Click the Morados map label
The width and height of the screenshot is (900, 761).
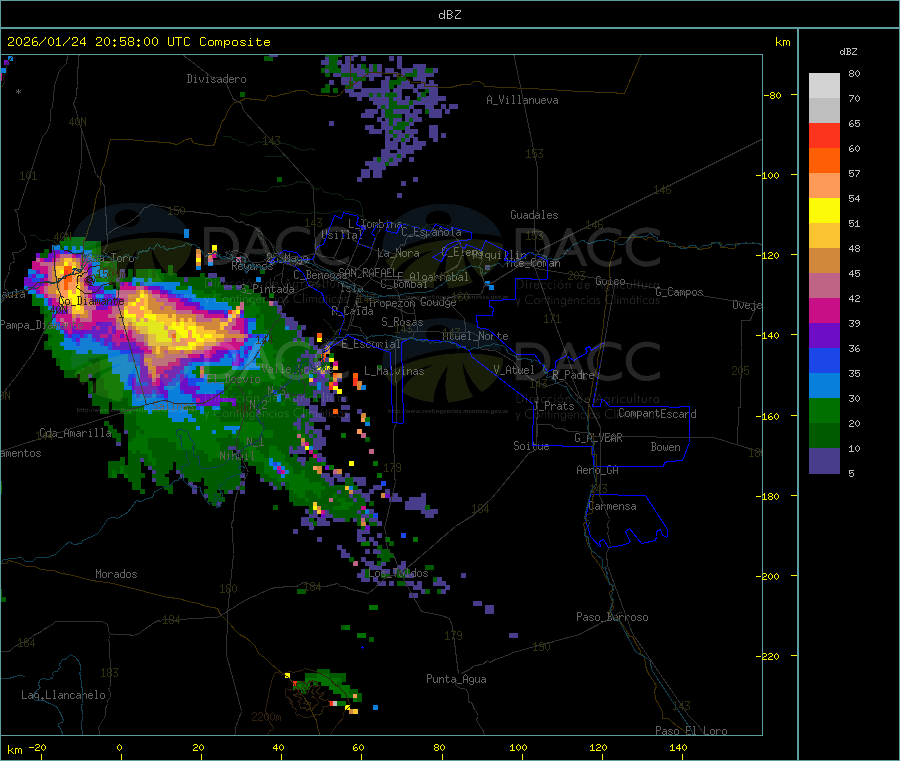tap(117, 574)
